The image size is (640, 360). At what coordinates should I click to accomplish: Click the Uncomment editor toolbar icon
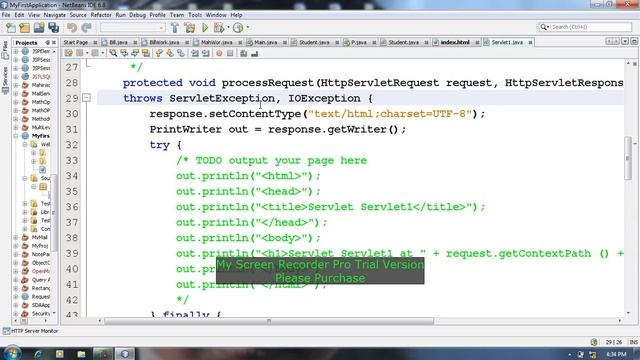[x=254, y=53]
